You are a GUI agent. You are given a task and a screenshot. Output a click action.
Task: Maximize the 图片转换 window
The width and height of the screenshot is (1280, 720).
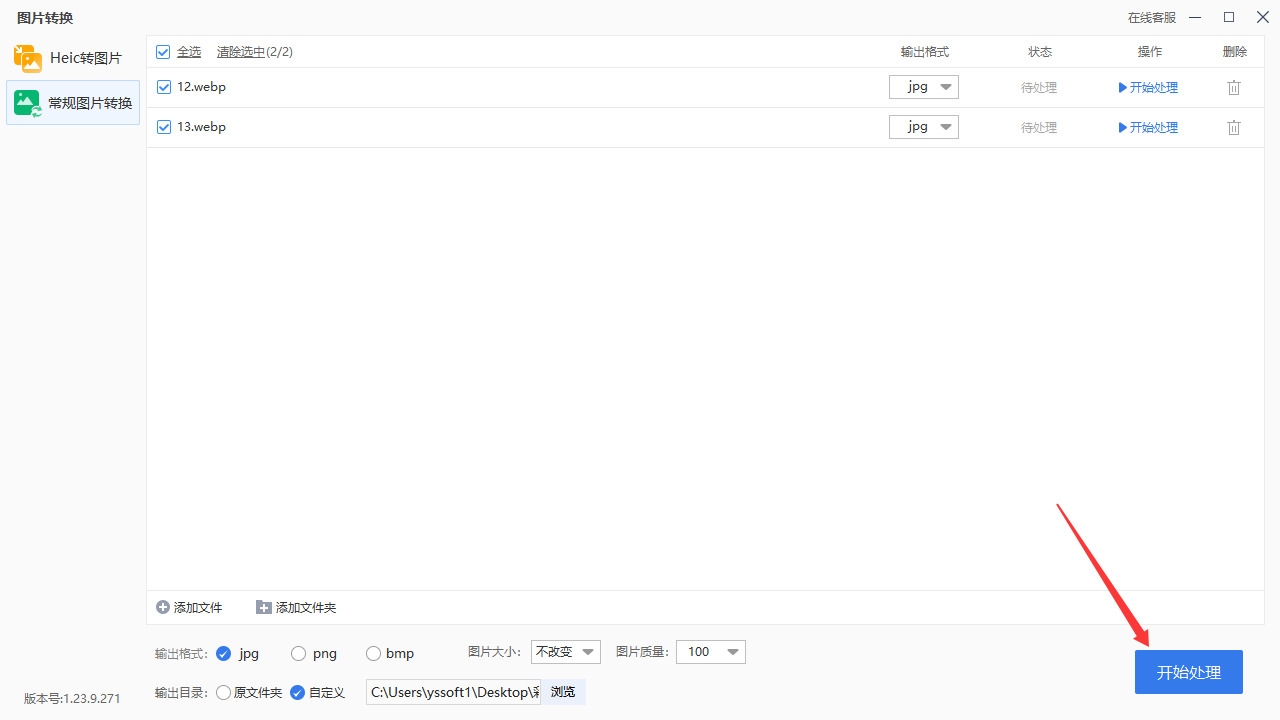1229,17
